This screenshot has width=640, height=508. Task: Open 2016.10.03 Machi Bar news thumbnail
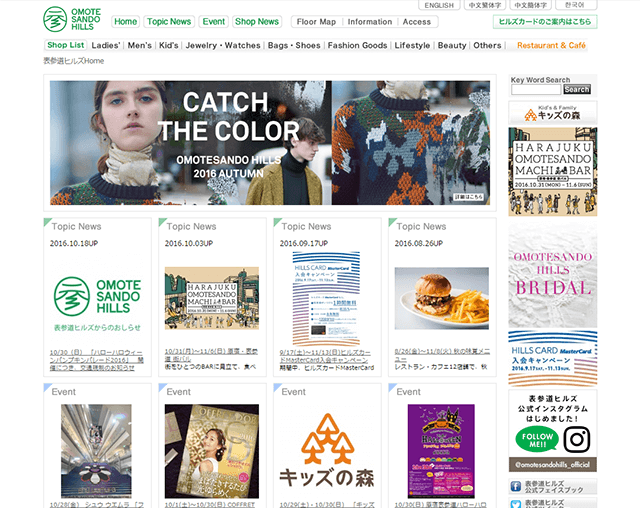tap(212, 298)
